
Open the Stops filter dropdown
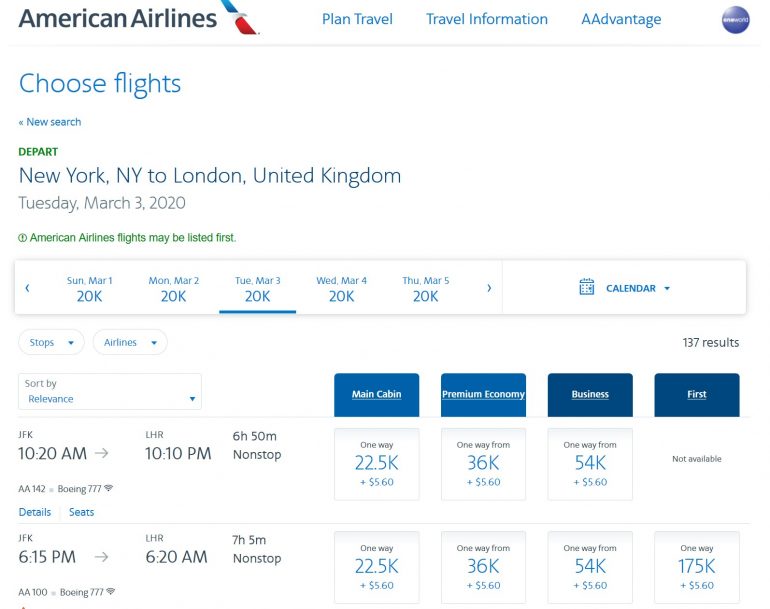coord(50,342)
